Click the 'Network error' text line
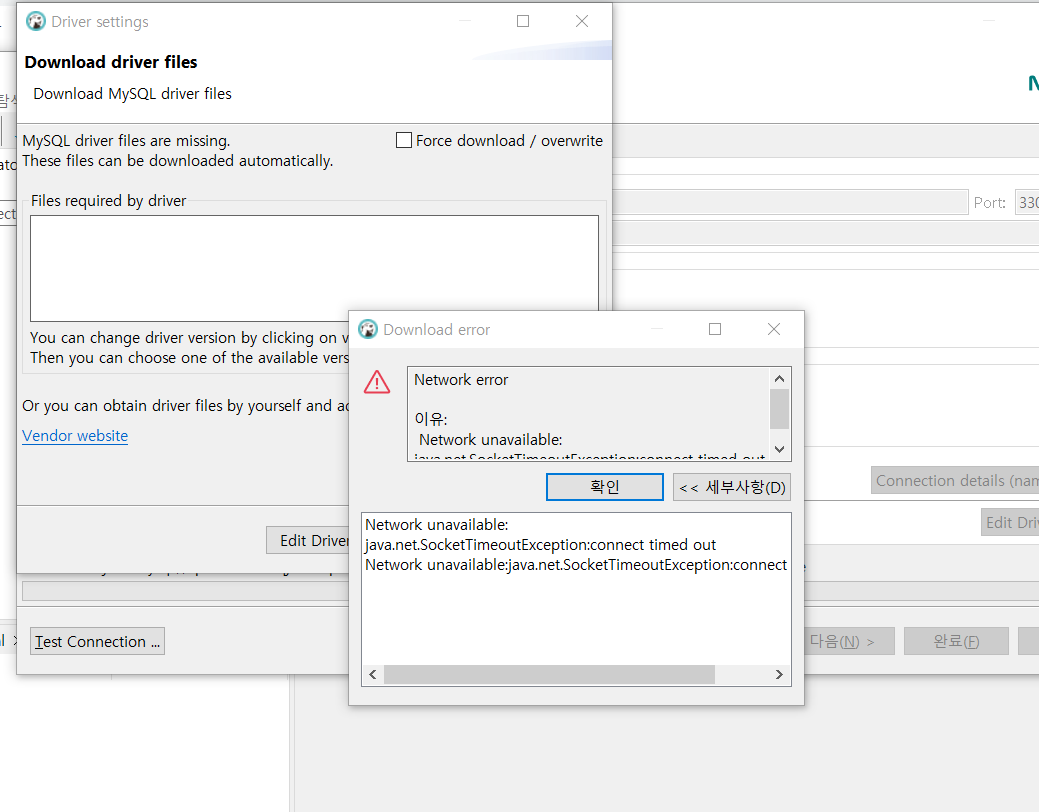 click(461, 380)
